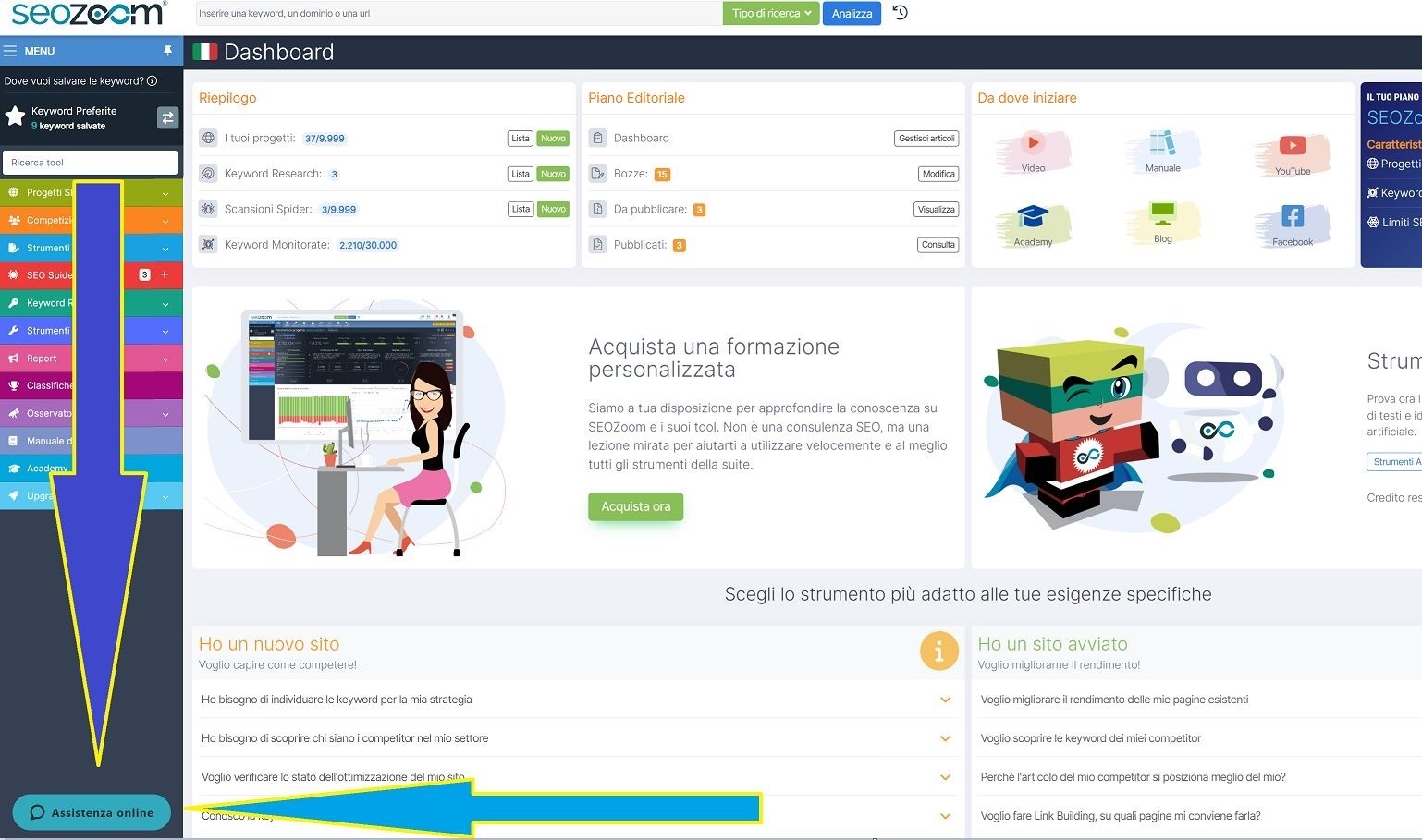Expand the wrench Strumenti sidebar section chevron

pos(165,331)
